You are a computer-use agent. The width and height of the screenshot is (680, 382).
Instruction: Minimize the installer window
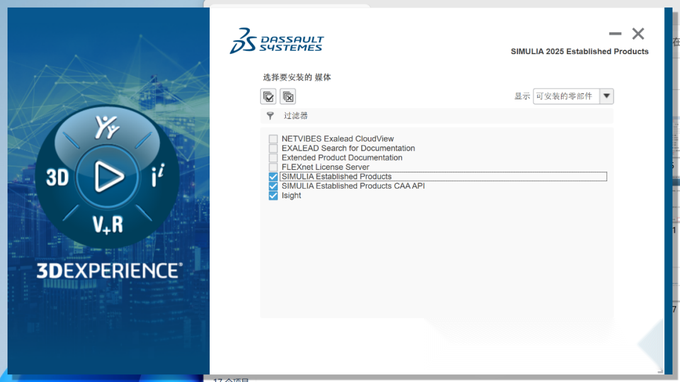tap(615, 33)
